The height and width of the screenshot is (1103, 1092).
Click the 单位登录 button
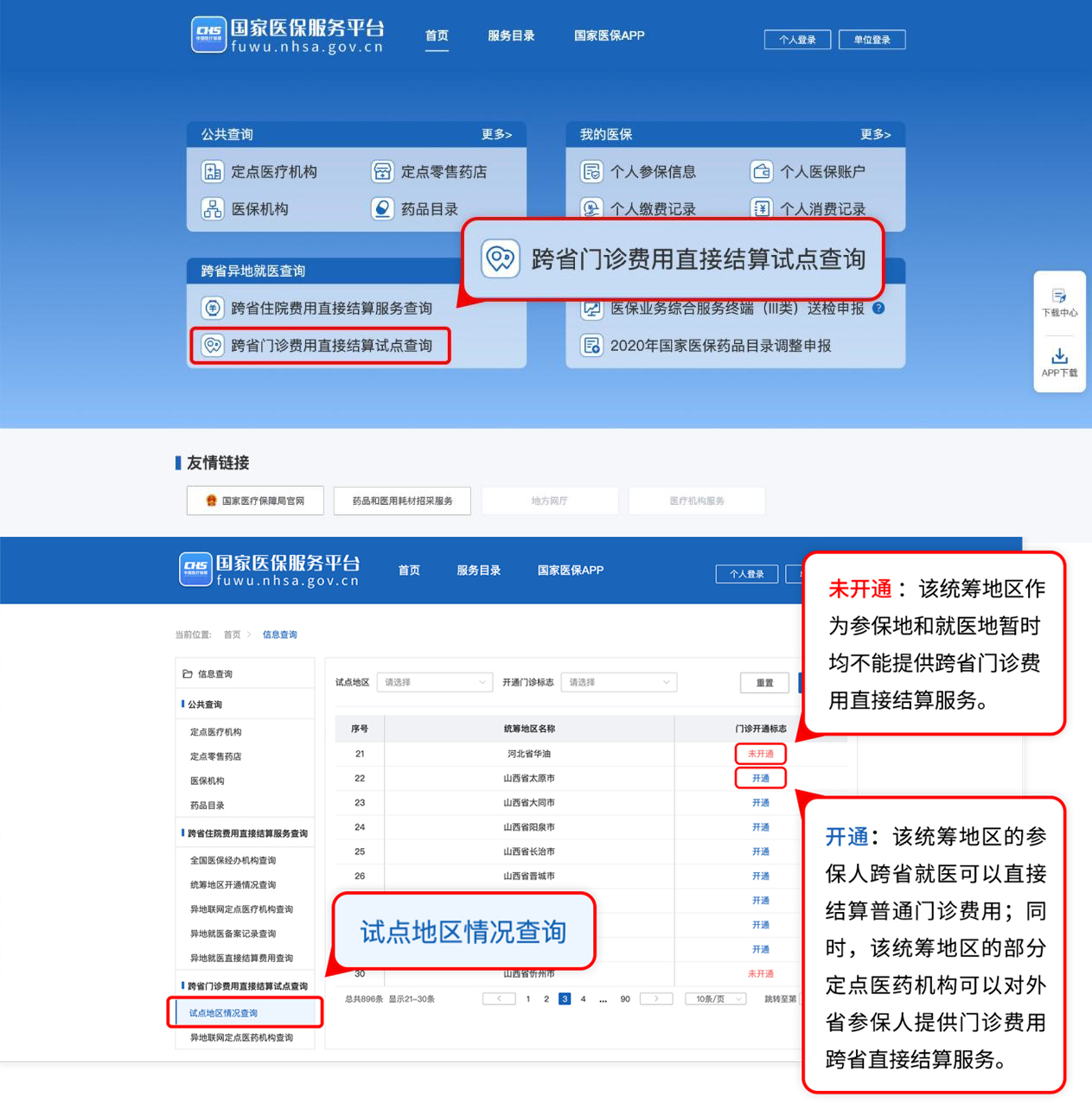[x=872, y=40]
